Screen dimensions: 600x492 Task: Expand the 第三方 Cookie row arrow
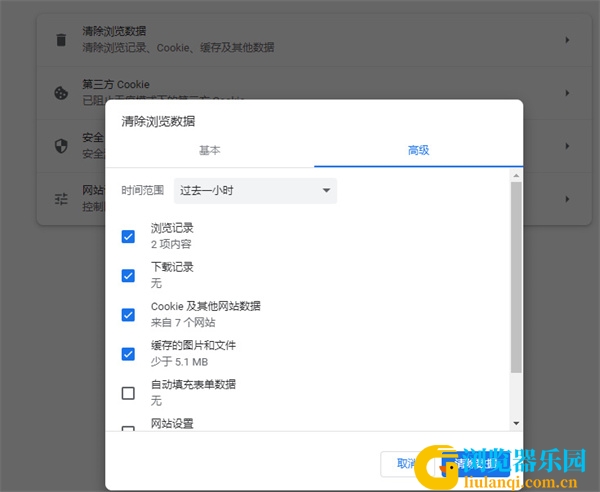click(x=567, y=93)
